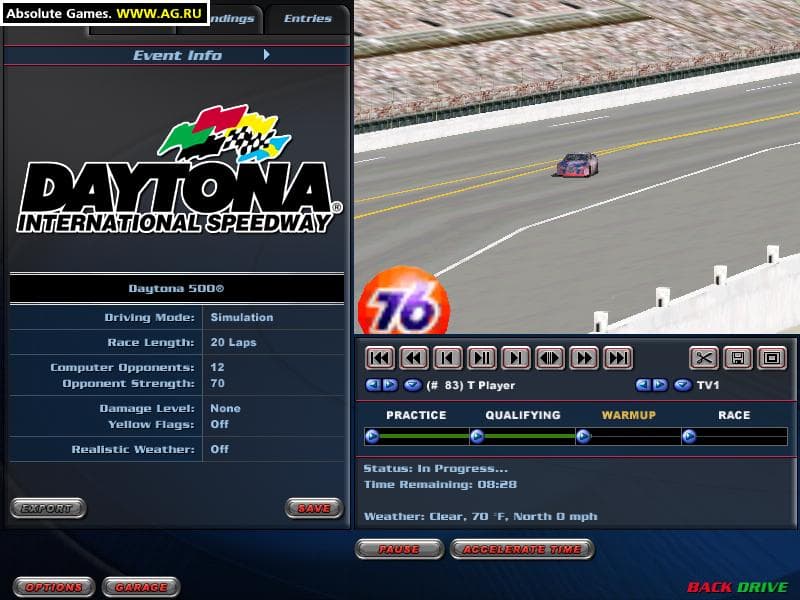Viewport: 800px width, 600px height.
Task: Click the EXPORT button
Action: 48,508
